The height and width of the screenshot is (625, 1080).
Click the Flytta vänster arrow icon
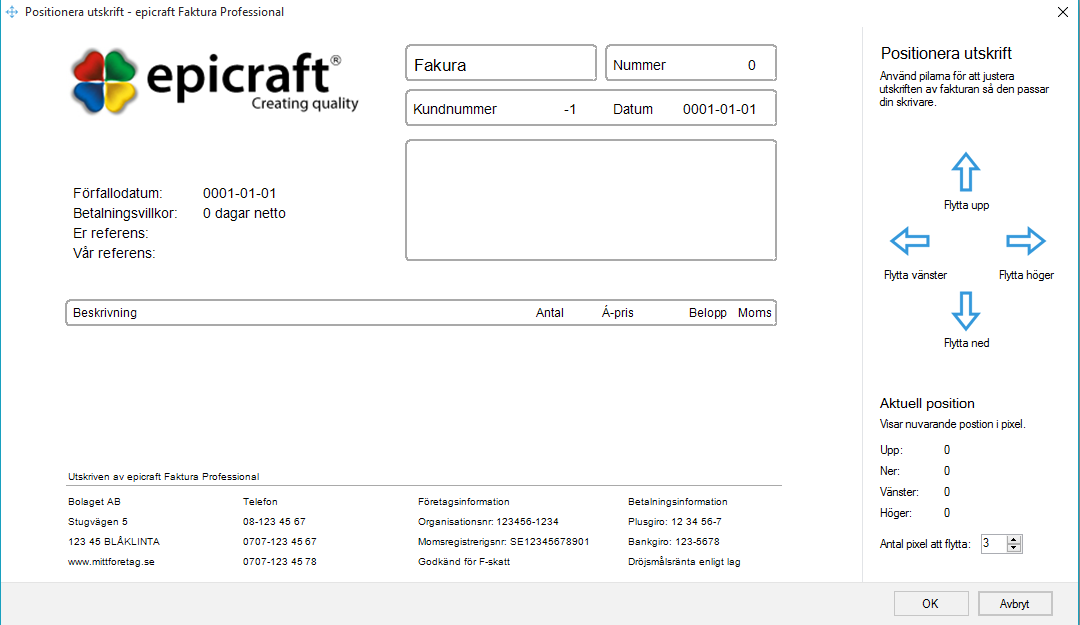pyautogui.click(x=910, y=241)
